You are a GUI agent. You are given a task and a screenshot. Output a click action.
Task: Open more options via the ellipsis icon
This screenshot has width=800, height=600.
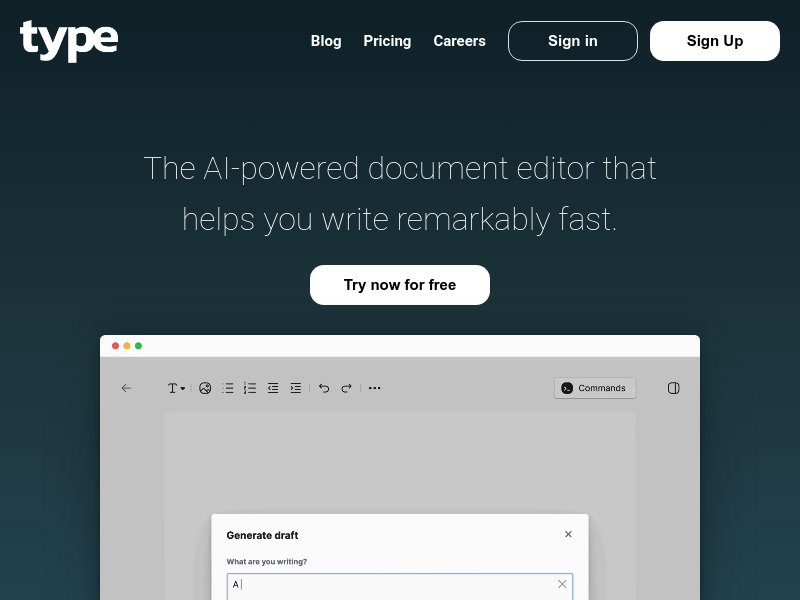375,388
